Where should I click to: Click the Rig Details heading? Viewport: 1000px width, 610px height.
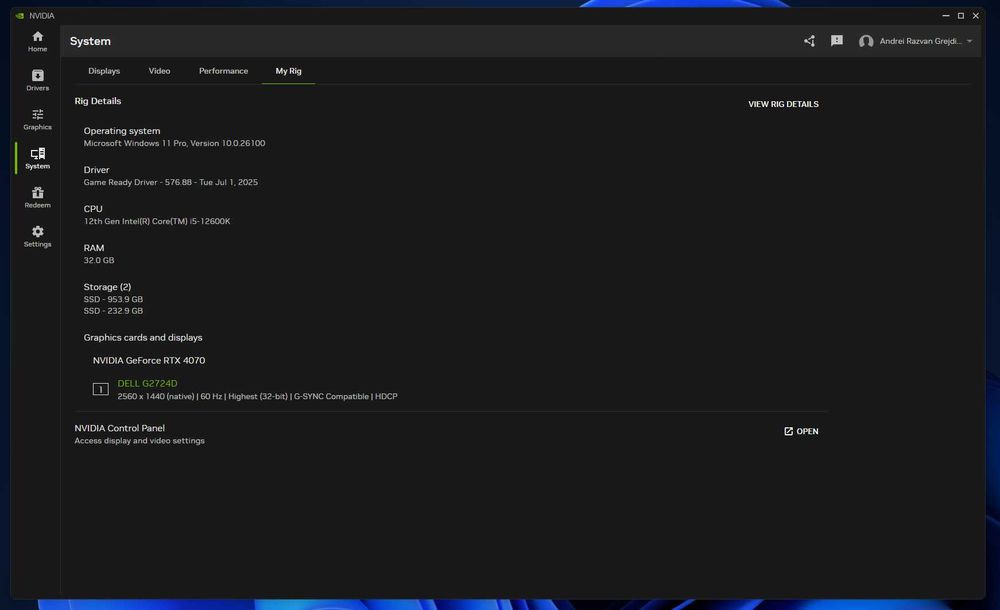[x=98, y=101]
